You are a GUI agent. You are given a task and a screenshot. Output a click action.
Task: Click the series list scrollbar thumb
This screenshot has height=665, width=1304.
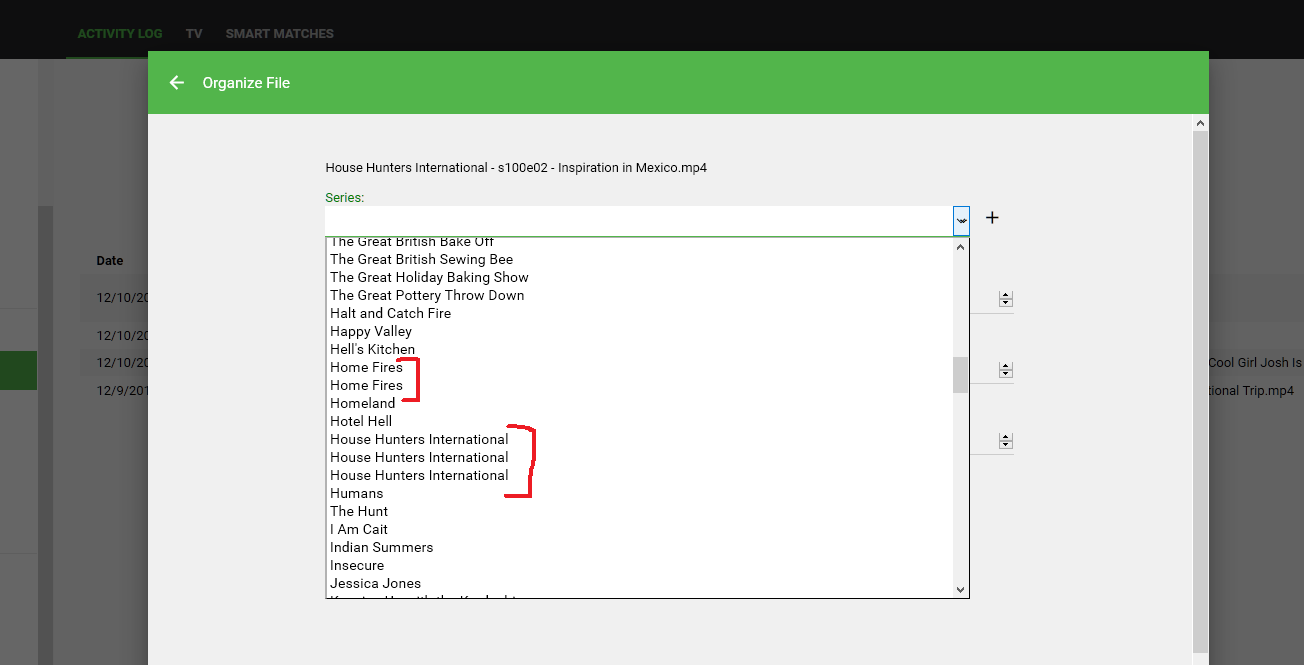pos(961,375)
